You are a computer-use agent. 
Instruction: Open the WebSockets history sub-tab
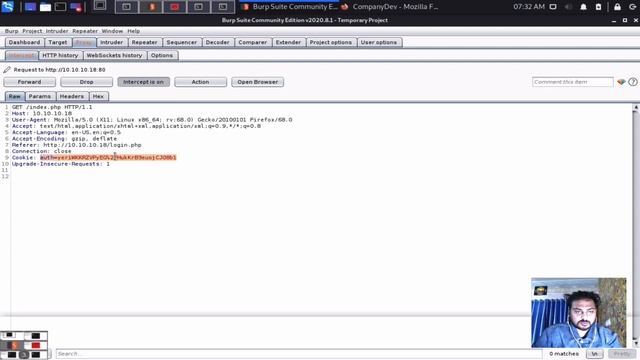114,56
